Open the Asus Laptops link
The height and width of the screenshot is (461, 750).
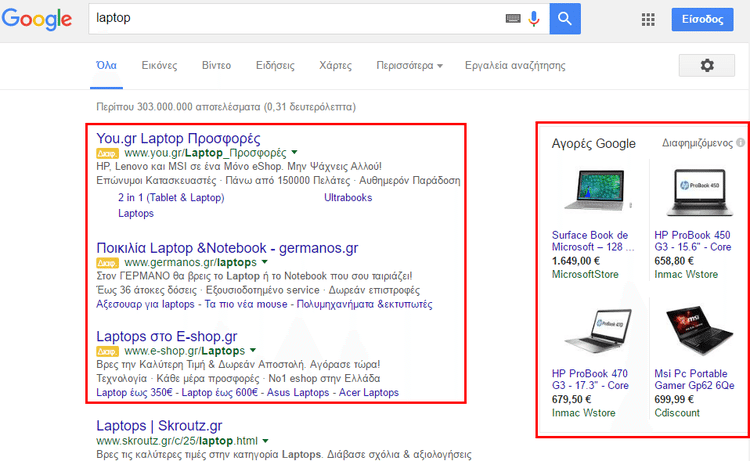click(298, 393)
